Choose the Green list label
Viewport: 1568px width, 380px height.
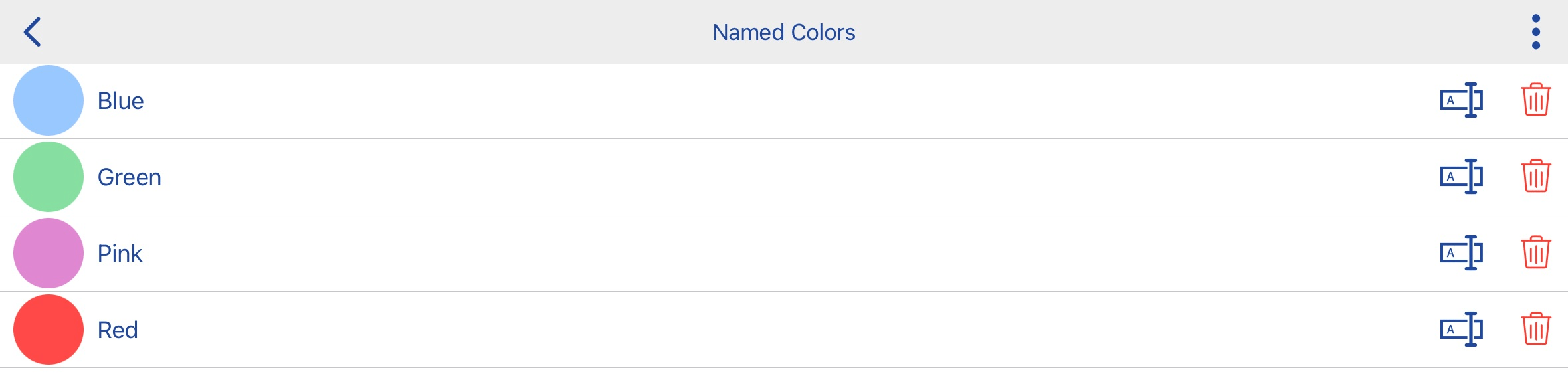130,177
